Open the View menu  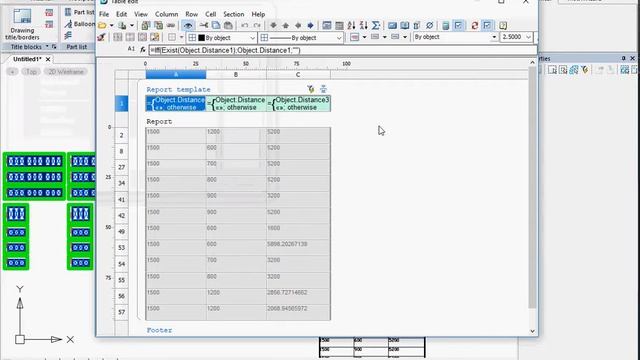(141, 14)
